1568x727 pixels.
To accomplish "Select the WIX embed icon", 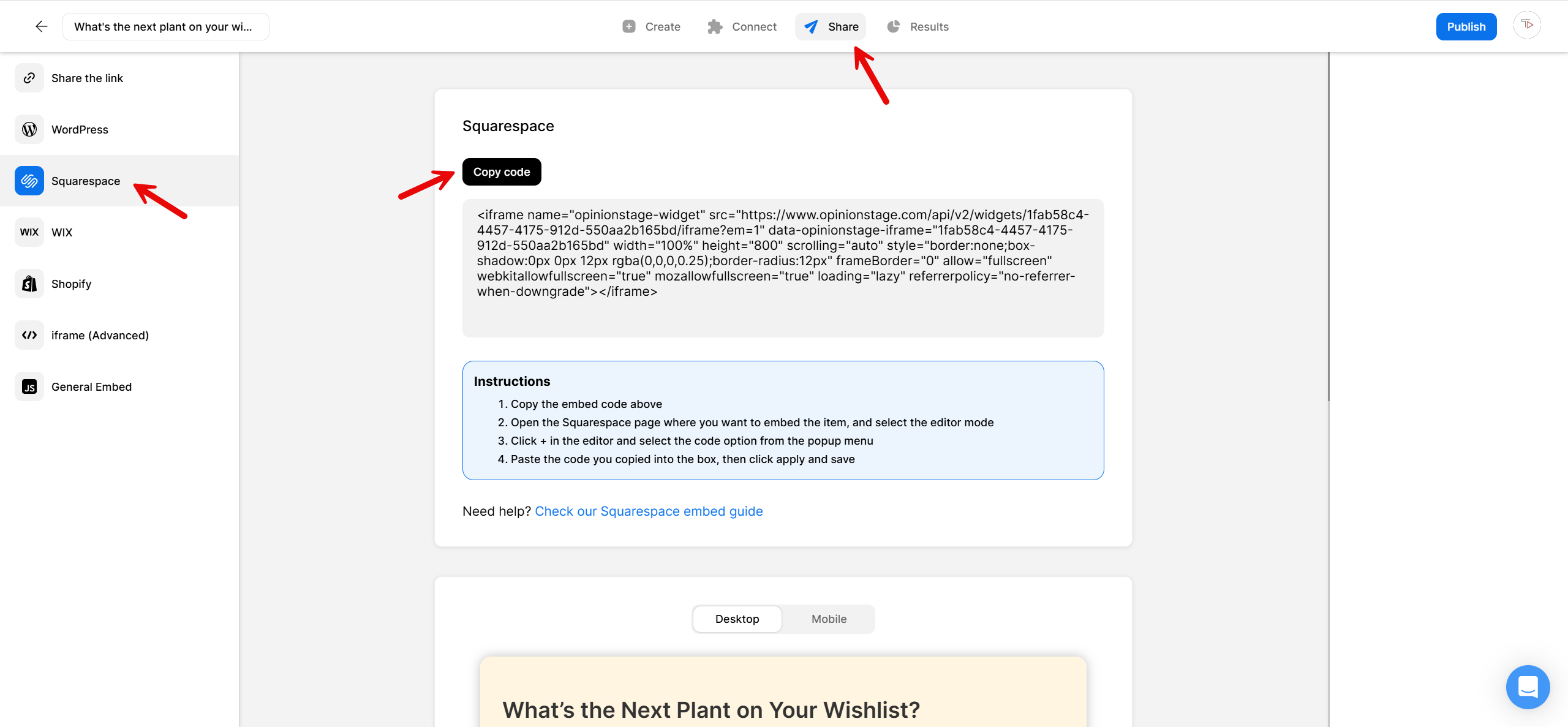I will (x=29, y=232).
